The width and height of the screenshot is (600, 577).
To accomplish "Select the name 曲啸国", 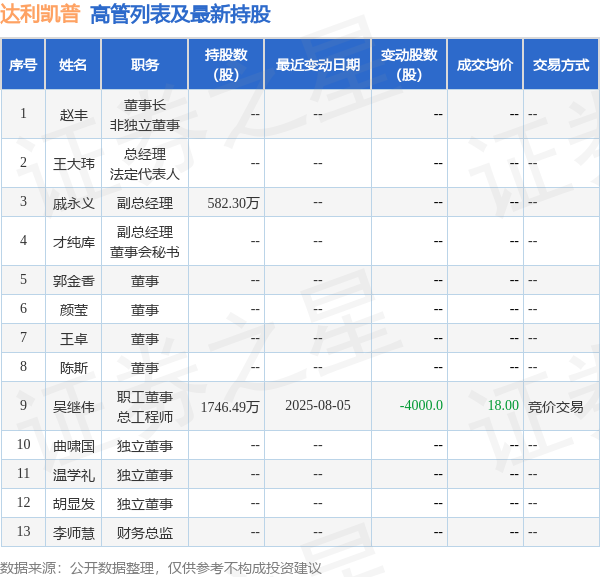I will click(x=73, y=446).
